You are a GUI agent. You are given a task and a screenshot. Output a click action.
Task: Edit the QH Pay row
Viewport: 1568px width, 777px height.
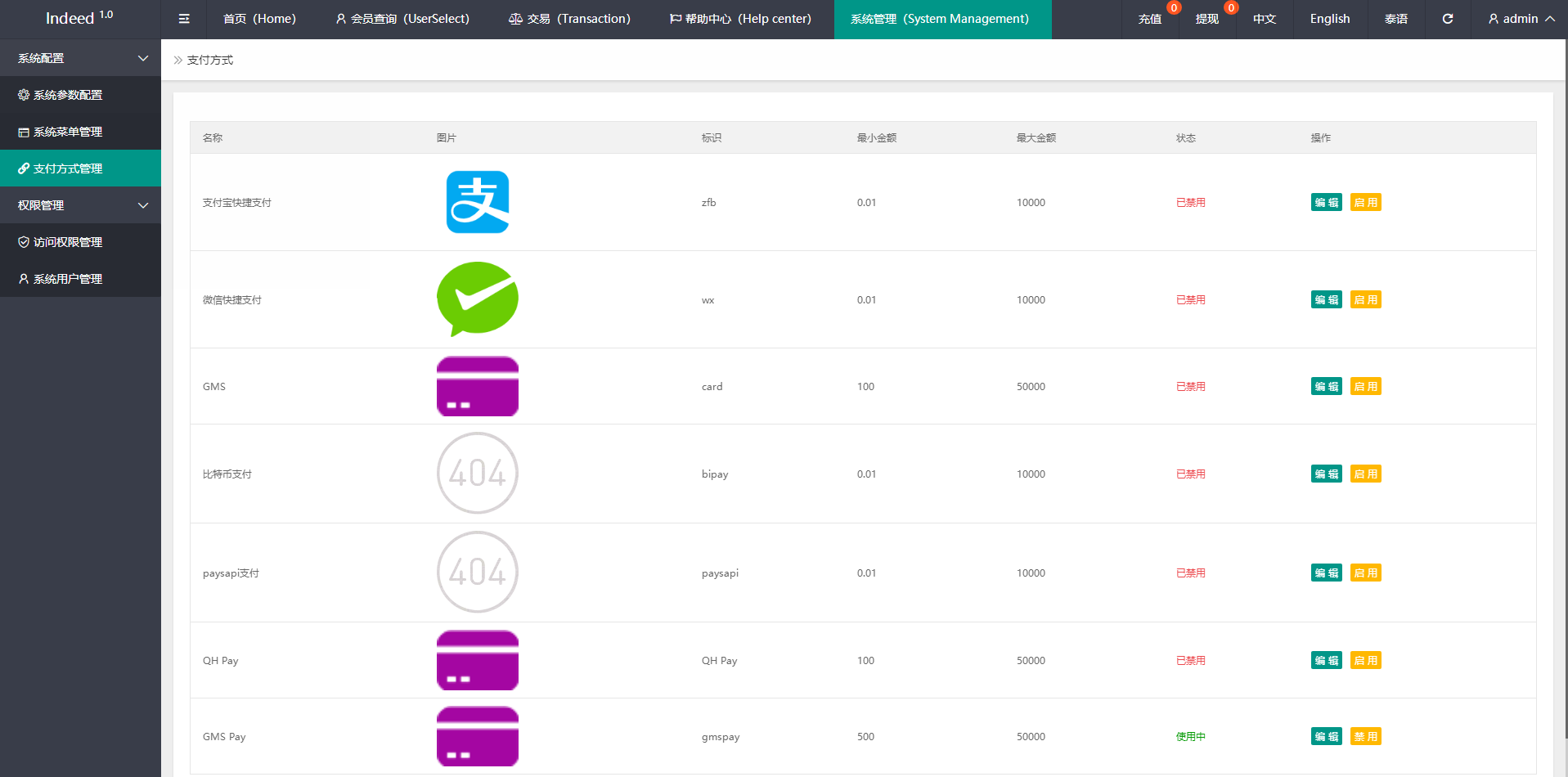coord(1327,660)
